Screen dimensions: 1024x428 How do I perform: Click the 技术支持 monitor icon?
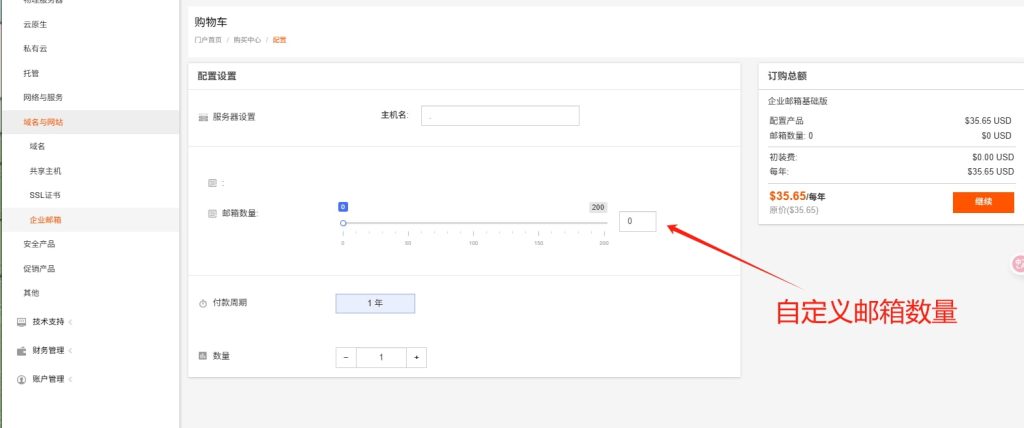[22, 322]
